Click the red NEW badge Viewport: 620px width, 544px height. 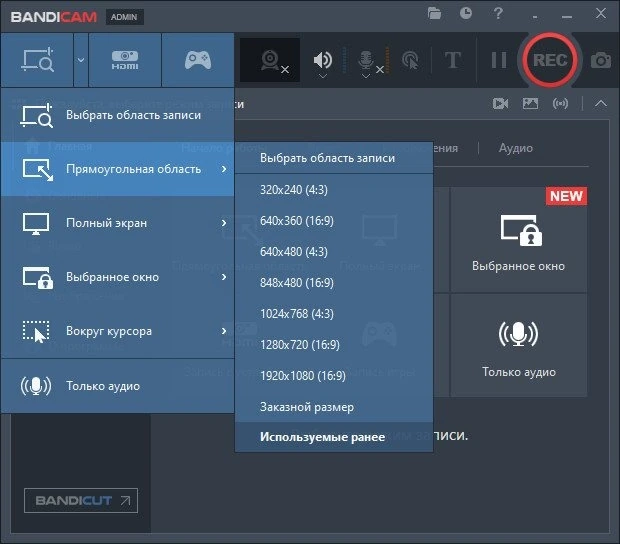pyautogui.click(x=566, y=196)
